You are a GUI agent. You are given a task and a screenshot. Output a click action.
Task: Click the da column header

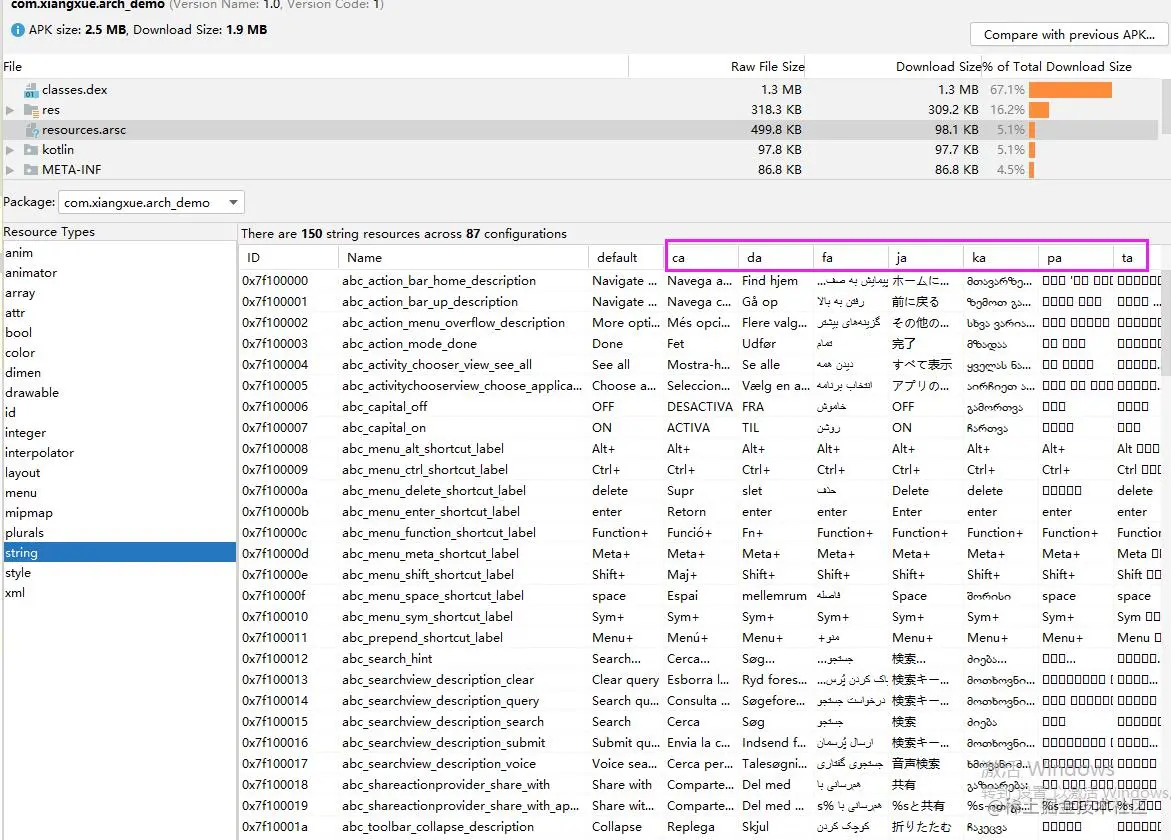[x=776, y=258]
